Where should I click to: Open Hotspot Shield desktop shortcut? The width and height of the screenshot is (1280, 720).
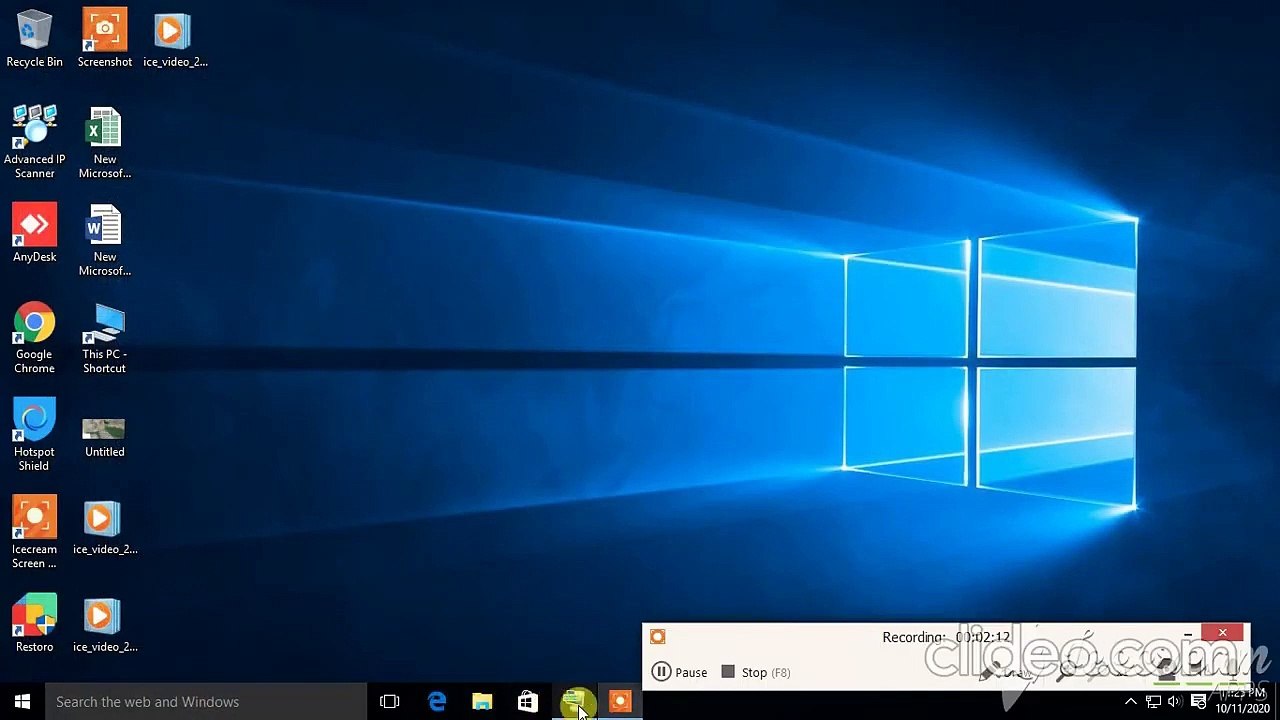(x=34, y=435)
